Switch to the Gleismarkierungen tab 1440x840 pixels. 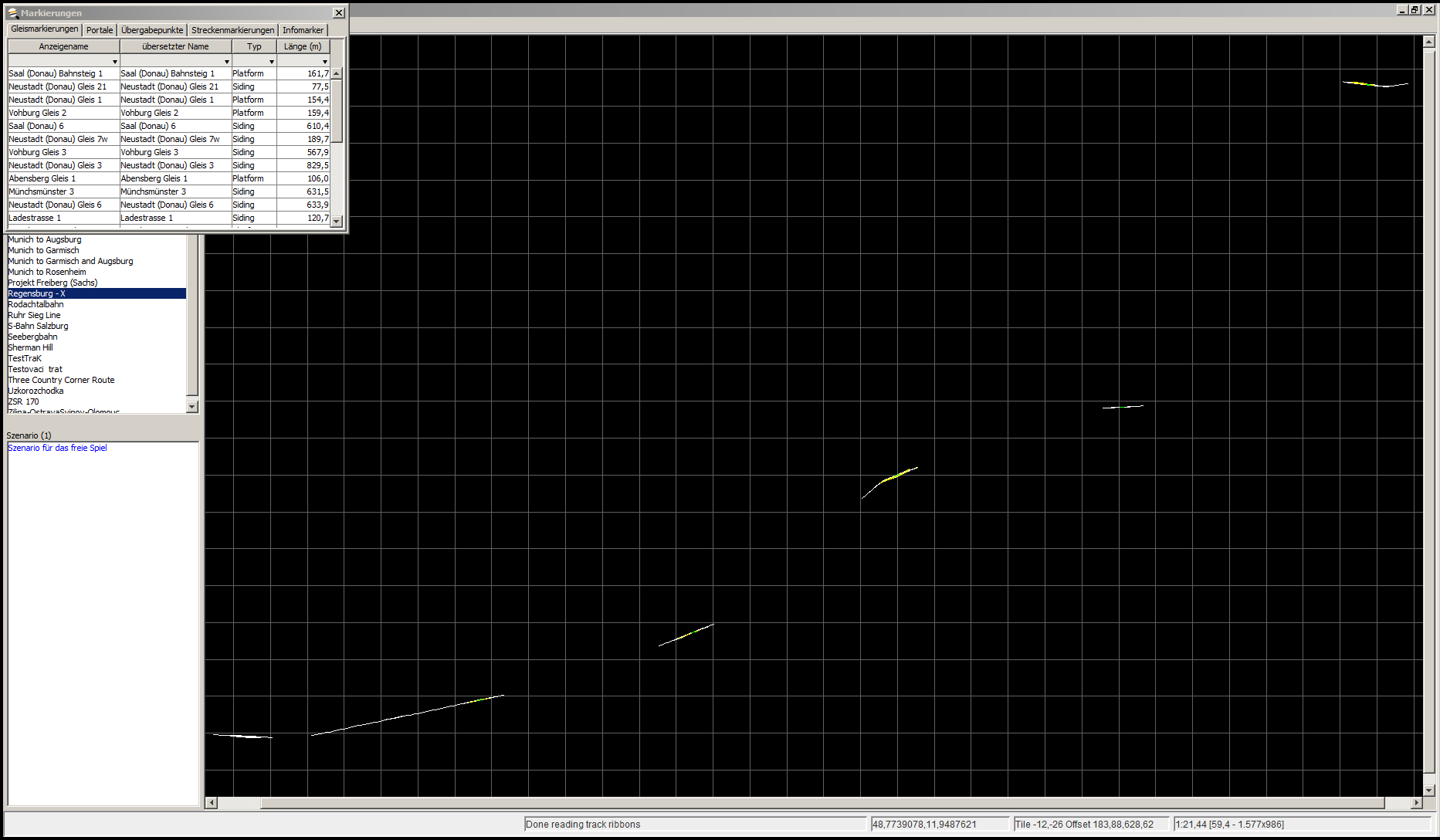[x=45, y=29]
